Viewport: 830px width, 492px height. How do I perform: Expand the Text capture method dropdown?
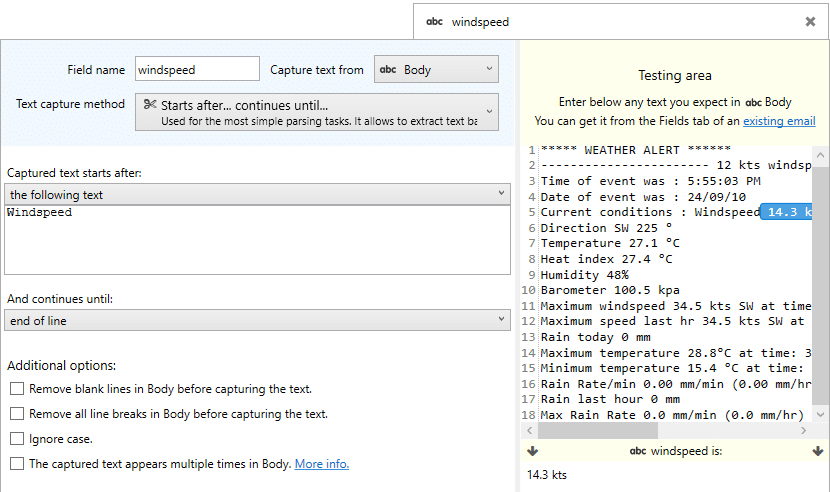(x=317, y=112)
